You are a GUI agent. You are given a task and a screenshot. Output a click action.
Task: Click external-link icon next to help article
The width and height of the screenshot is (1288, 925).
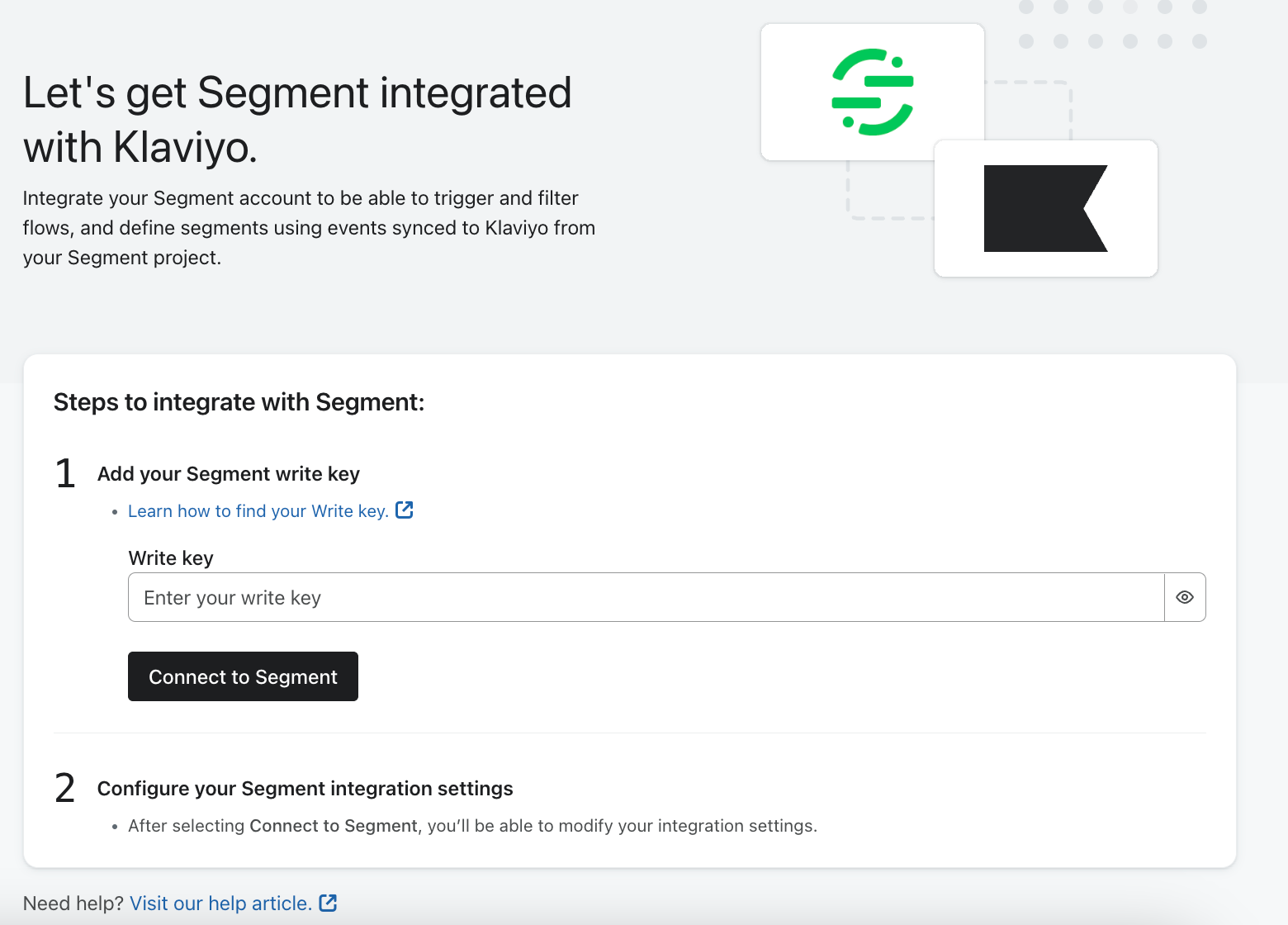(x=328, y=903)
